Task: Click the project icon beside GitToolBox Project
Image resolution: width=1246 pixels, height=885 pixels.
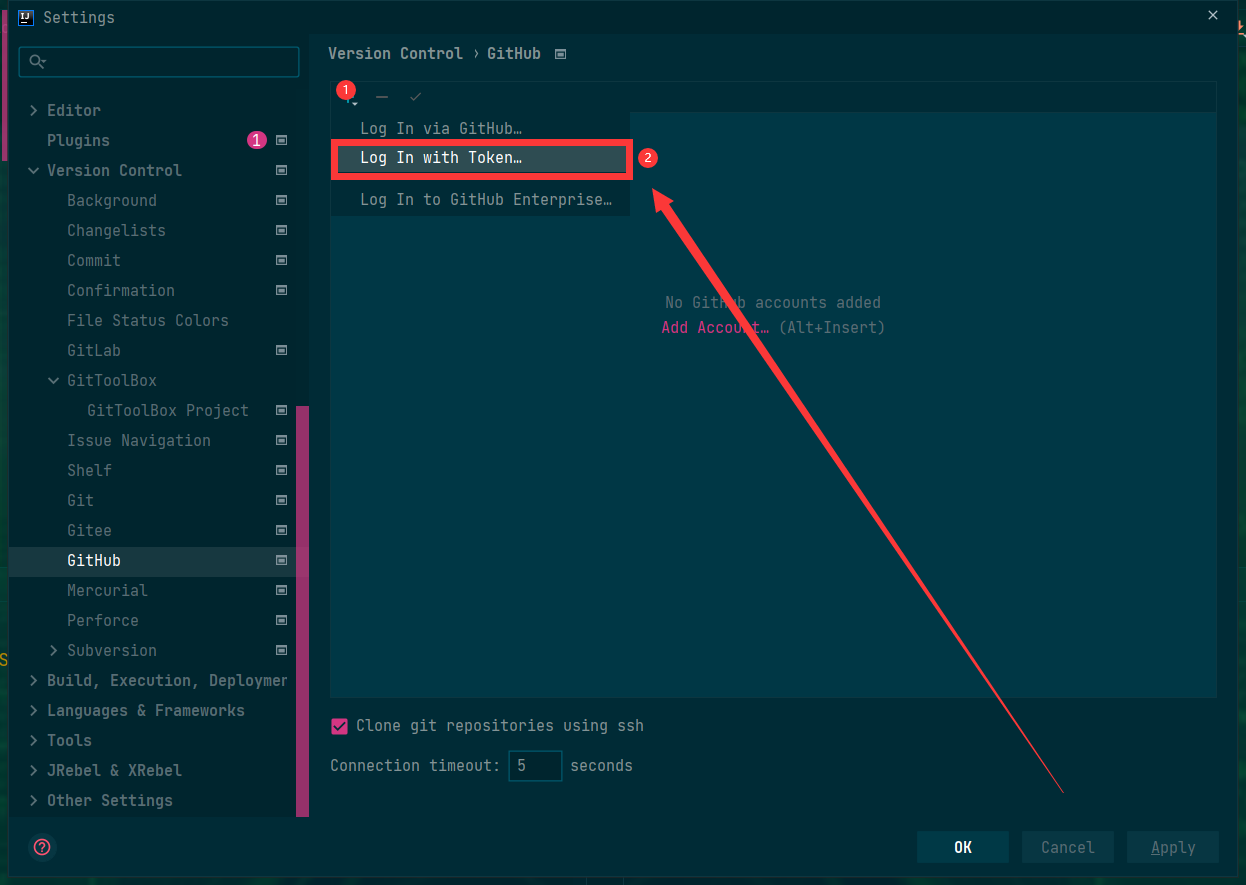Action: click(x=282, y=410)
